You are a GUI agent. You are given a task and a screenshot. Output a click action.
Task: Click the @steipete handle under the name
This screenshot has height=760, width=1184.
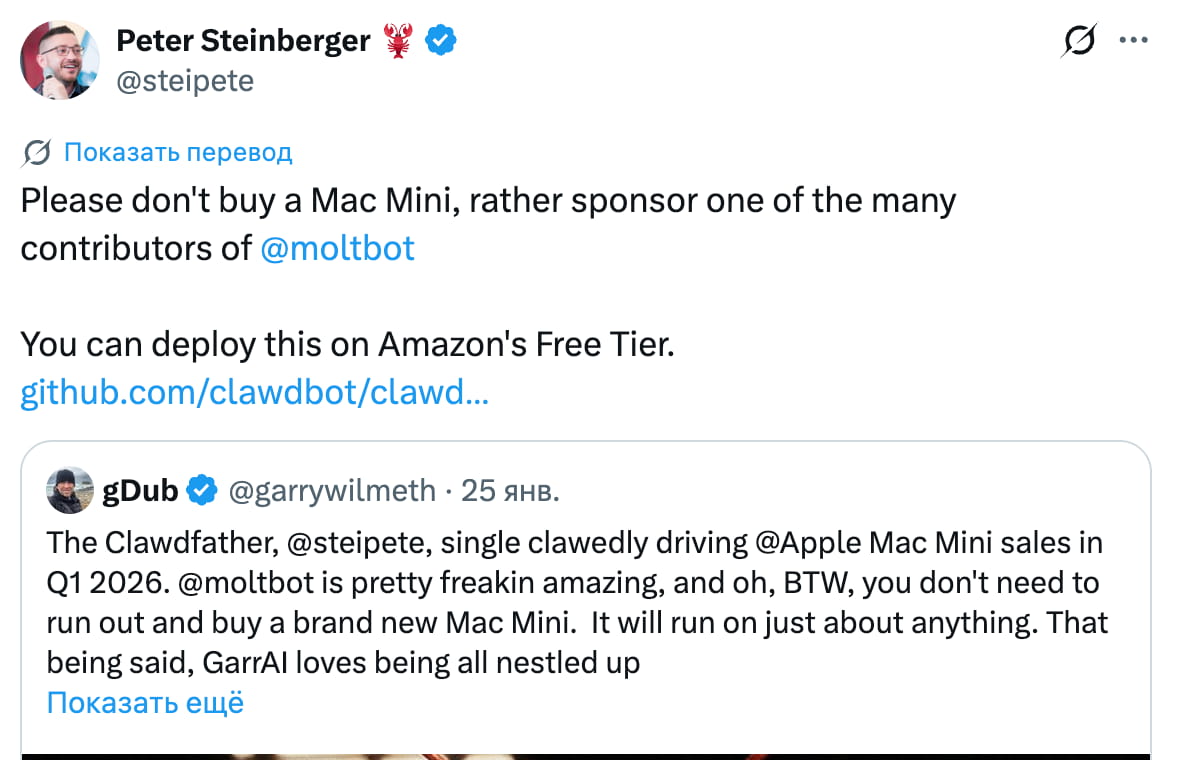[186, 80]
